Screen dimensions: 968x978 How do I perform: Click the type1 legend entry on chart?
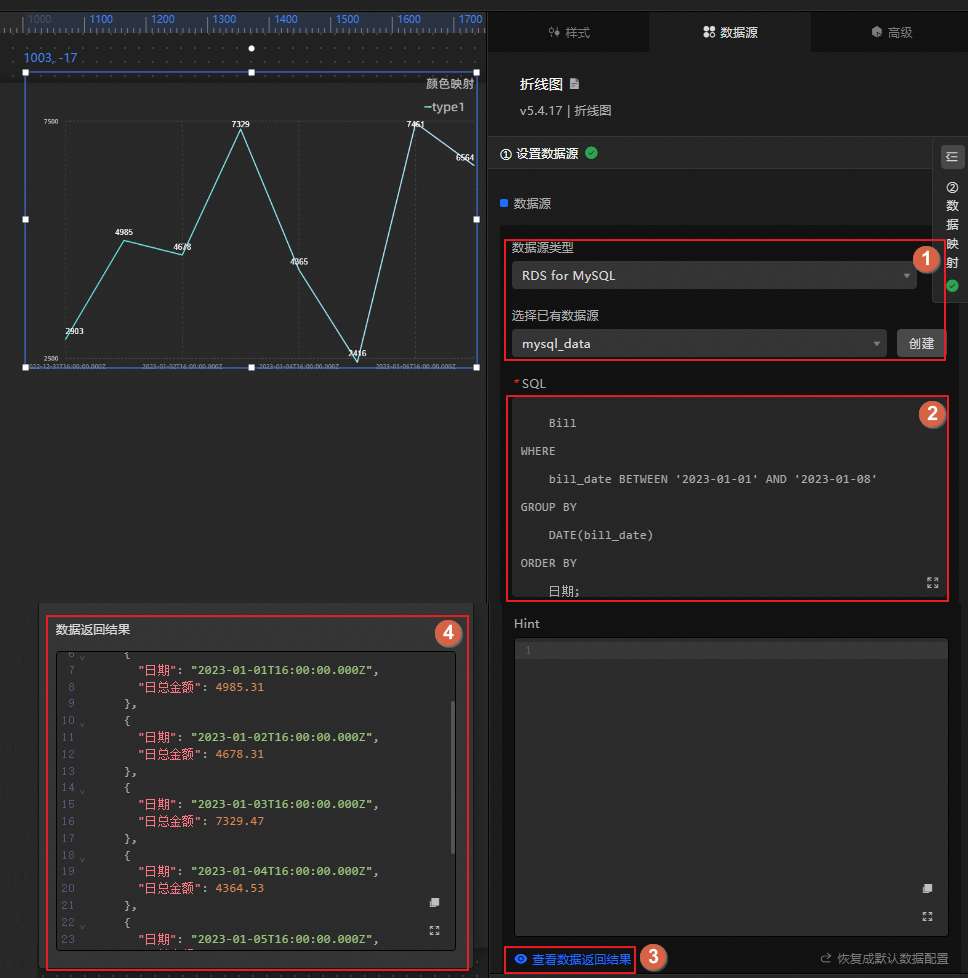tap(444, 107)
